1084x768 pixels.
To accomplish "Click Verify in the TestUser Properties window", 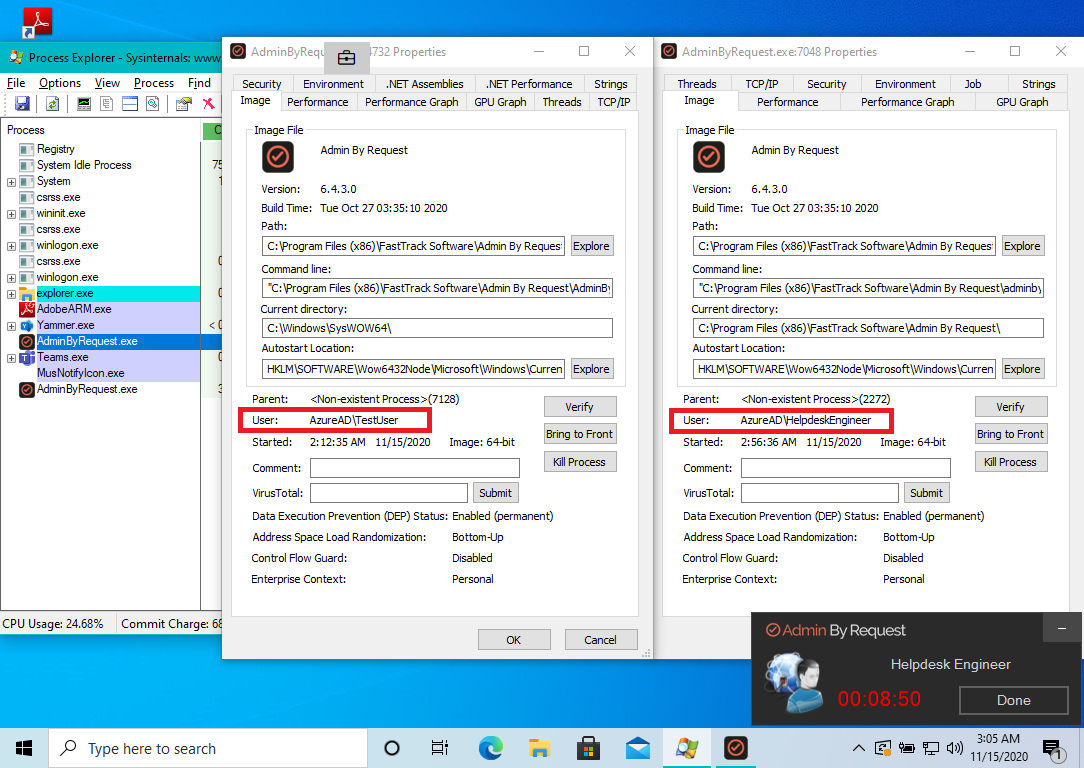I will [579, 407].
